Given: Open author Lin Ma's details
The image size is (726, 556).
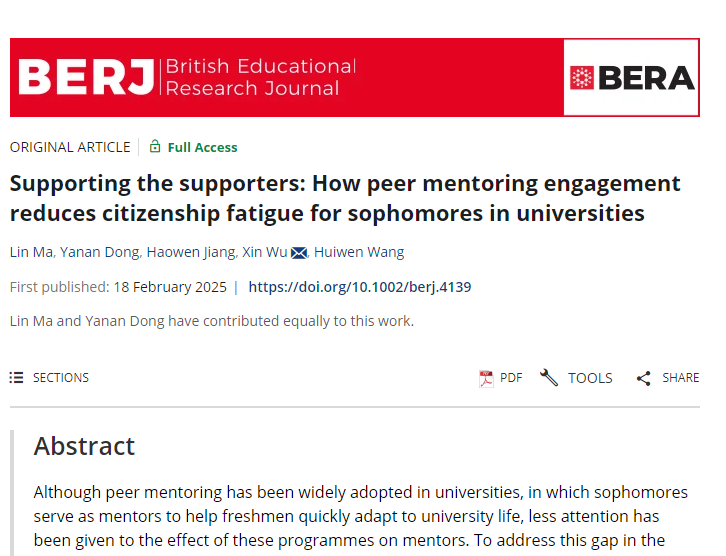Looking at the screenshot, I should click(x=31, y=252).
